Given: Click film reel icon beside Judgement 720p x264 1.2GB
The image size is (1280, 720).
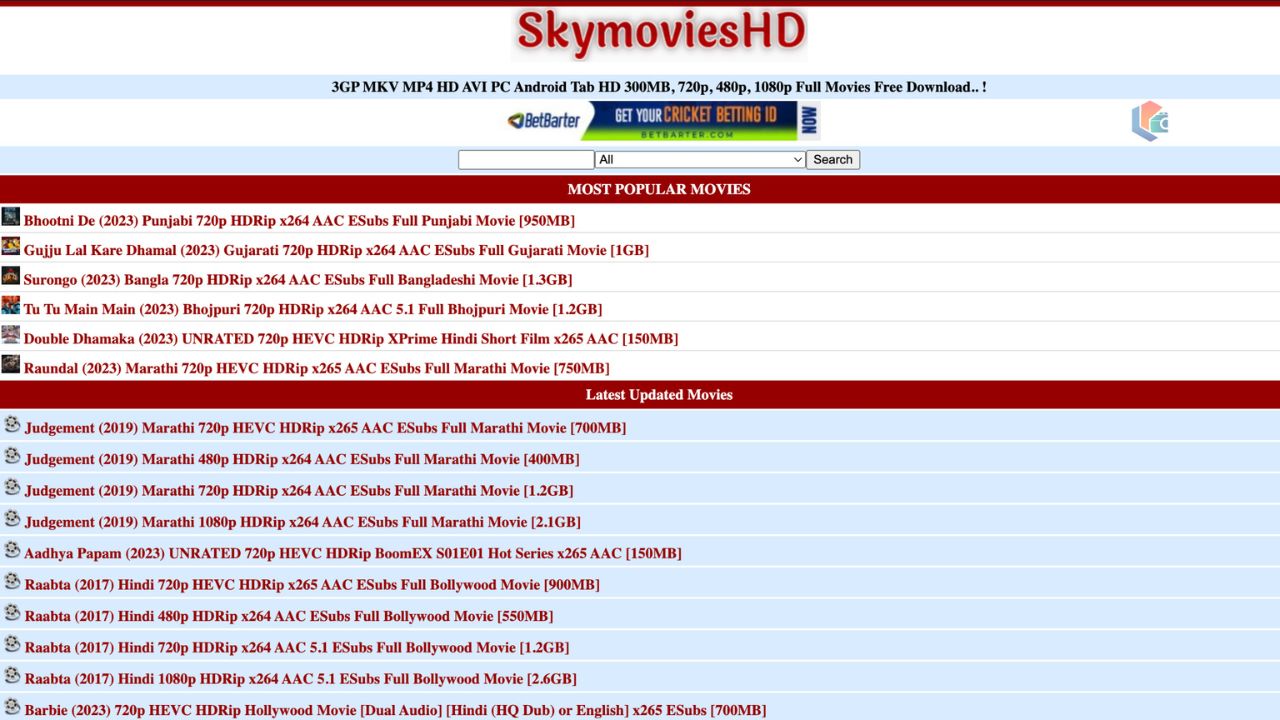Looking at the screenshot, I should point(12,487).
